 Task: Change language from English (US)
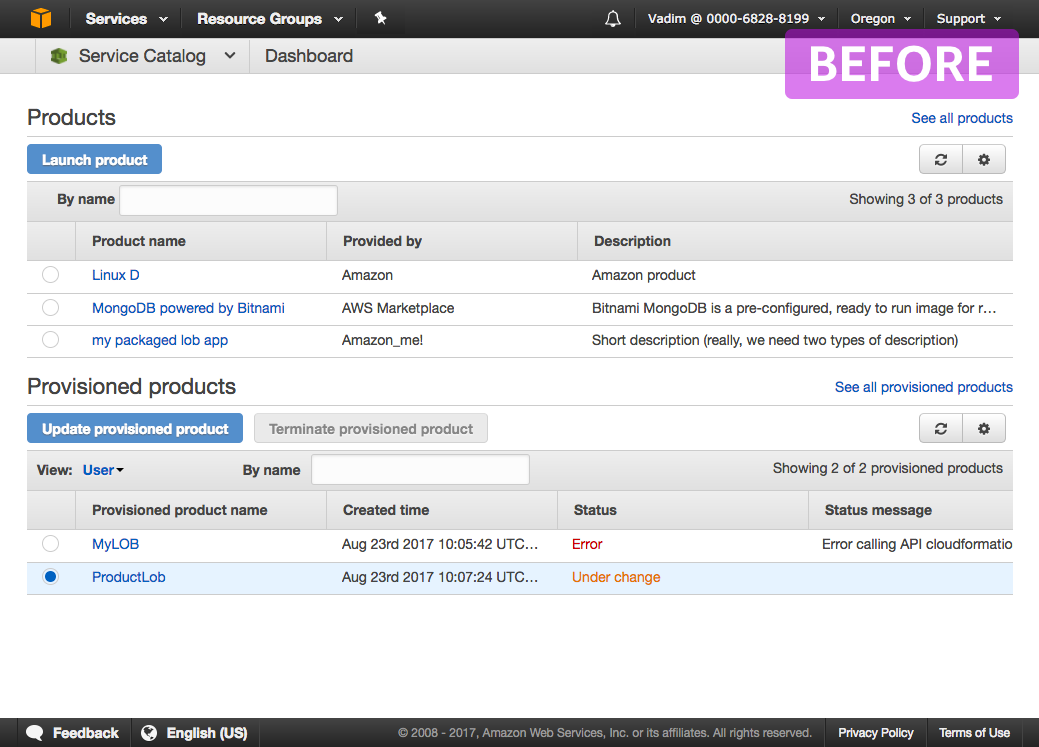tap(195, 732)
